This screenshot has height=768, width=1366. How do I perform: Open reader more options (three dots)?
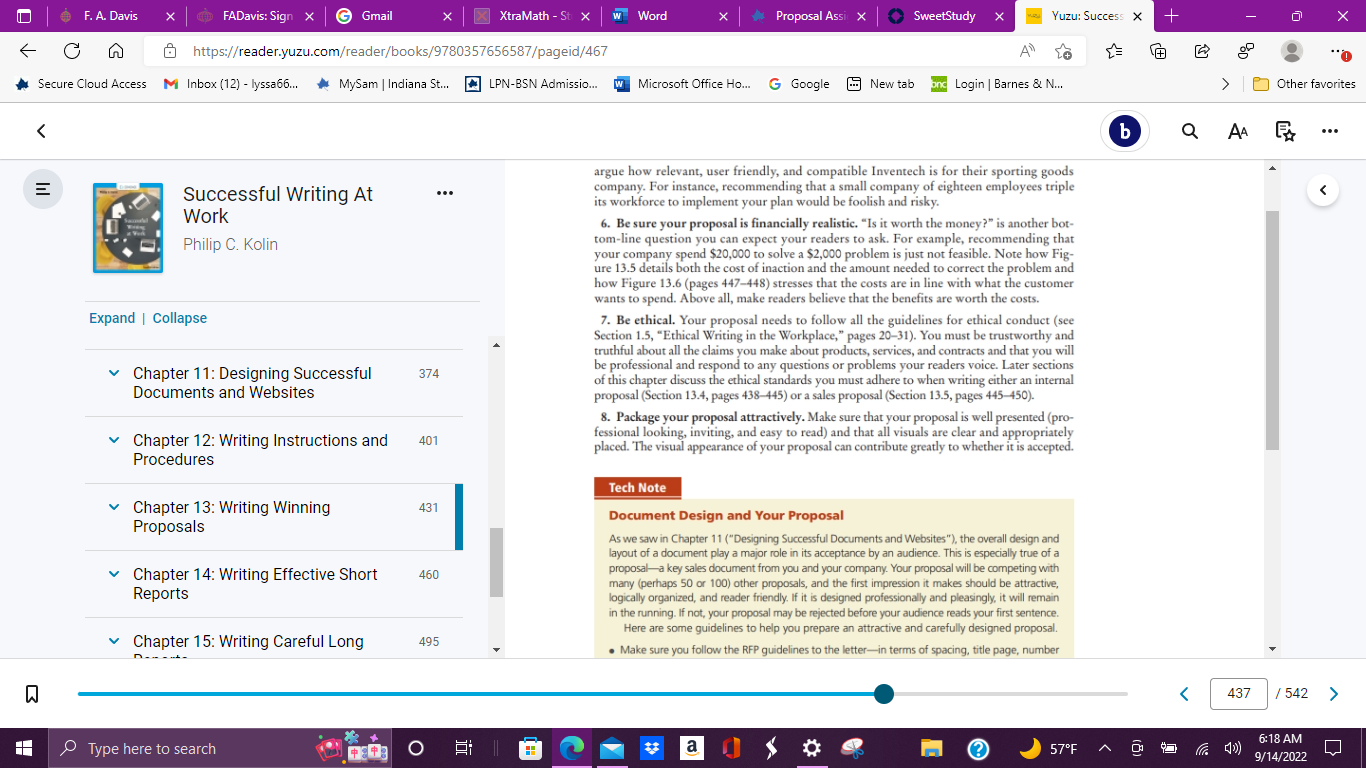[x=1329, y=131]
